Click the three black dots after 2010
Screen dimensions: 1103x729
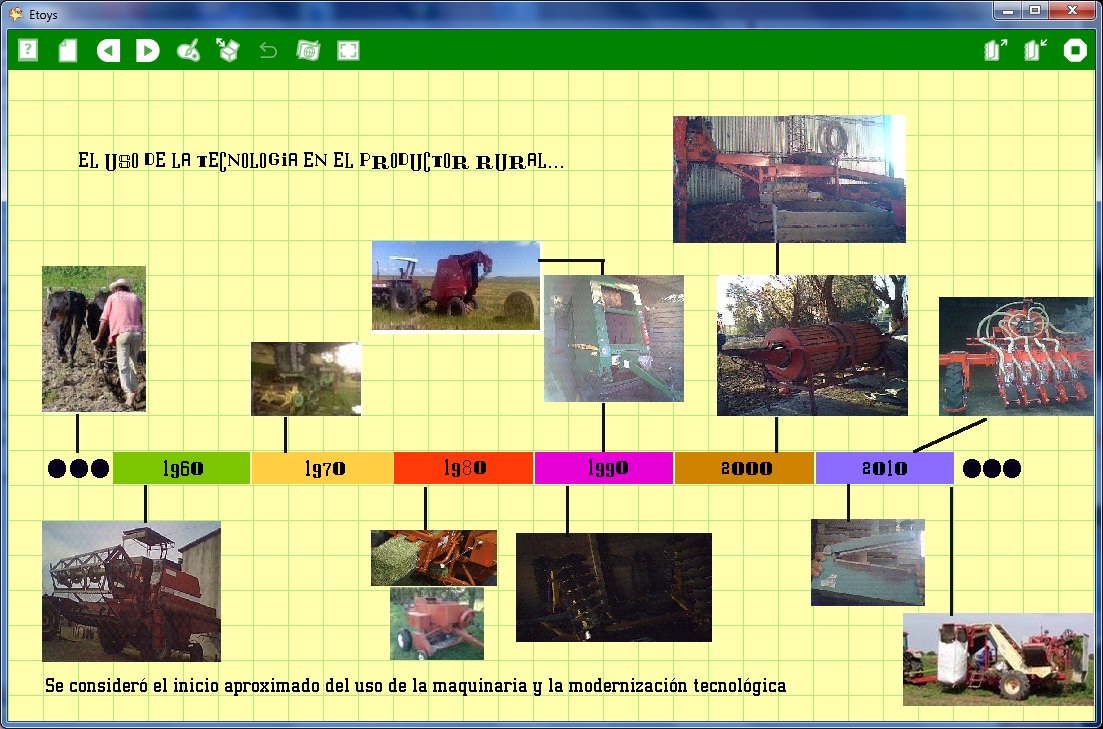[991, 469]
